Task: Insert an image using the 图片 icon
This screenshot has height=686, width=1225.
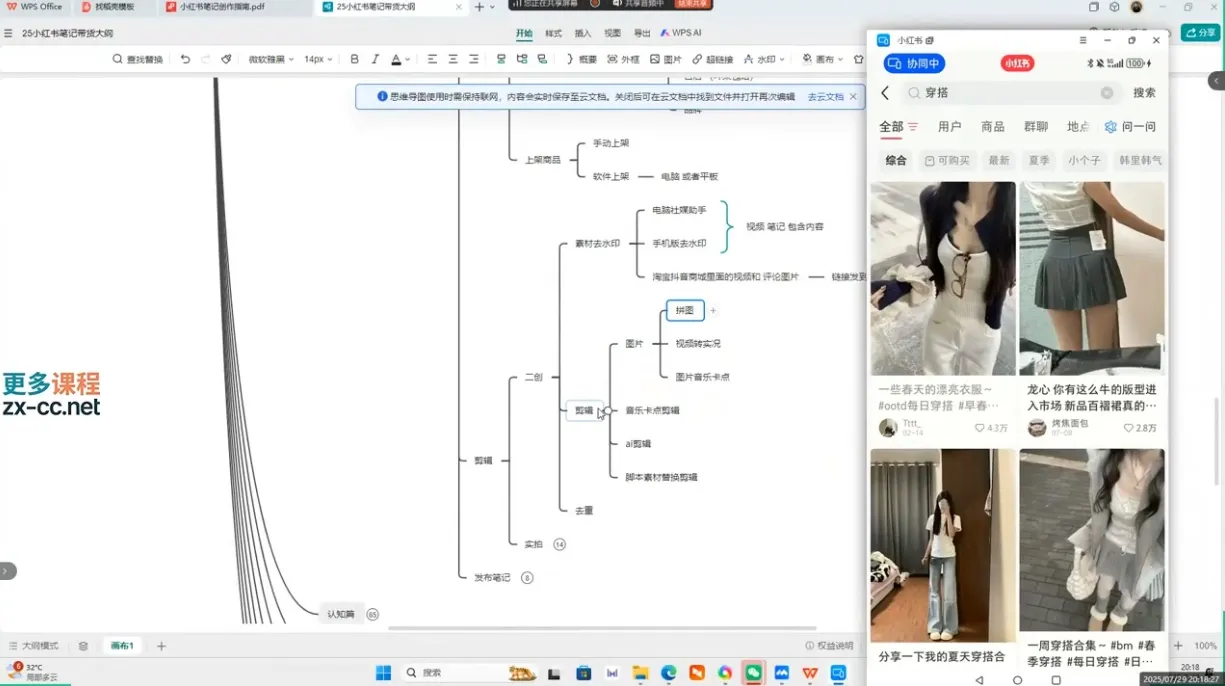Action: tap(665, 59)
